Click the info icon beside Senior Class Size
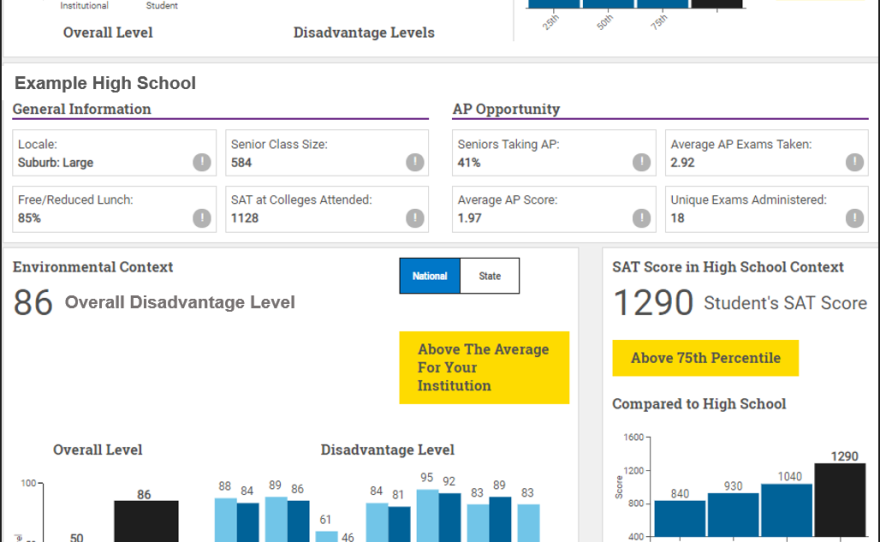Image resolution: width=880 pixels, height=542 pixels. (x=415, y=162)
